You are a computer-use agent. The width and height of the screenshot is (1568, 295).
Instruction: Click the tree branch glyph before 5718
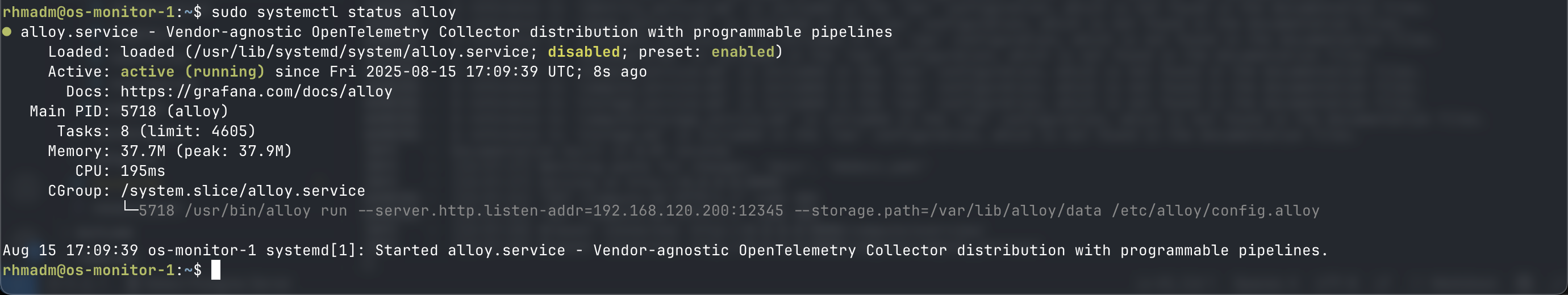(130, 209)
